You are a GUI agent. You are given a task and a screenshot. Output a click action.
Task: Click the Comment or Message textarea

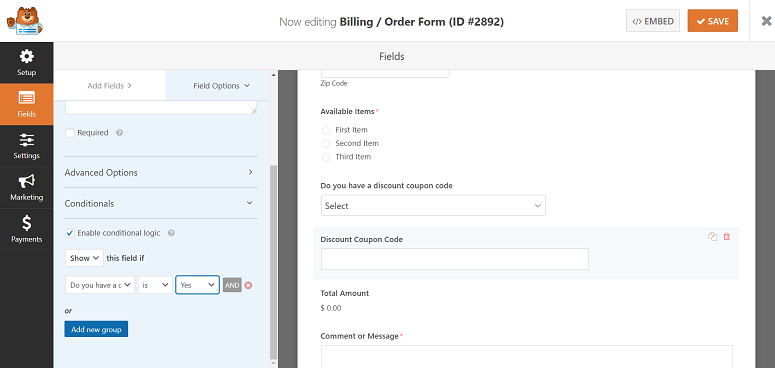(526, 357)
